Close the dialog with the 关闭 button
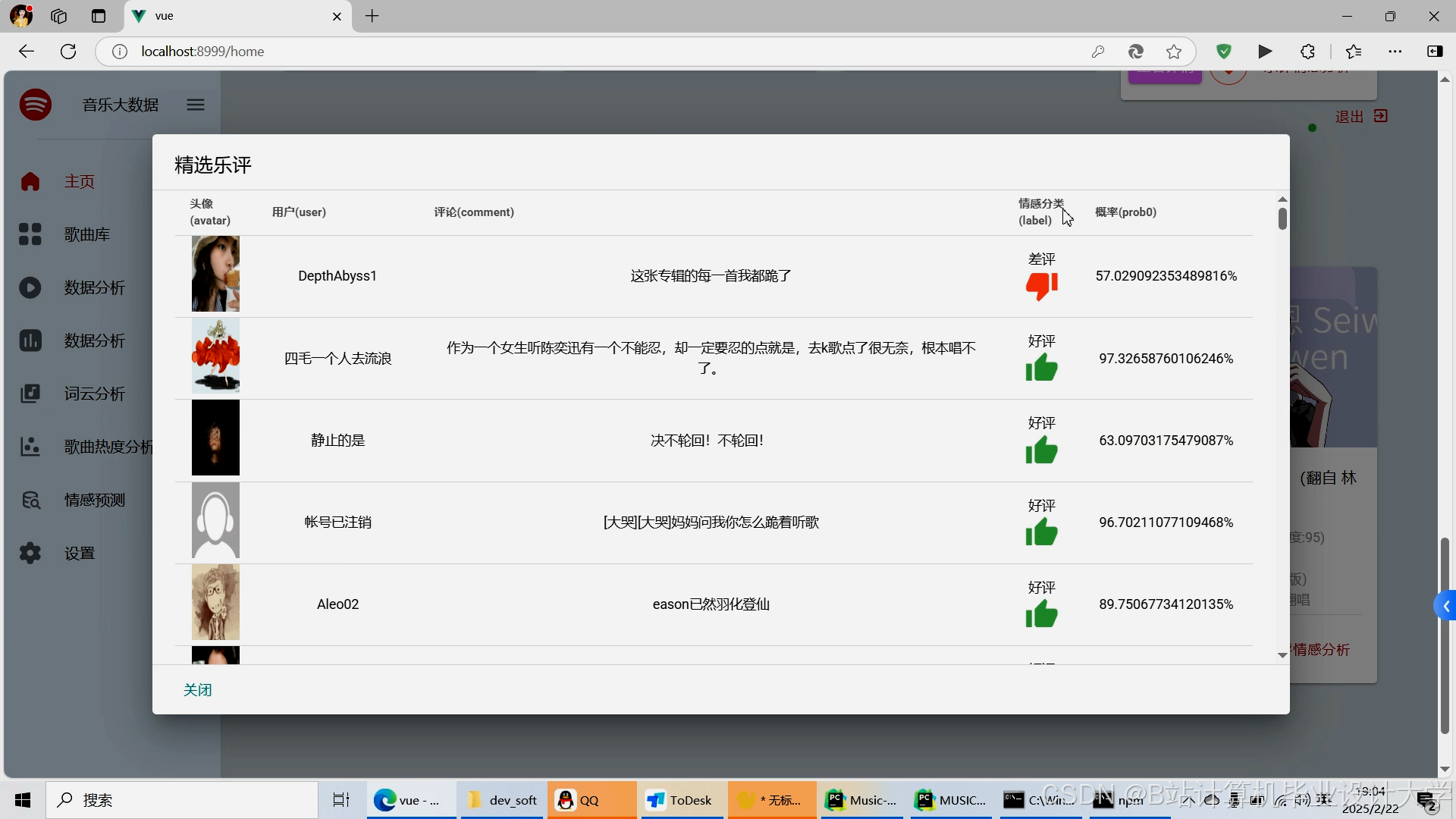The width and height of the screenshot is (1456, 819). pos(197,690)
